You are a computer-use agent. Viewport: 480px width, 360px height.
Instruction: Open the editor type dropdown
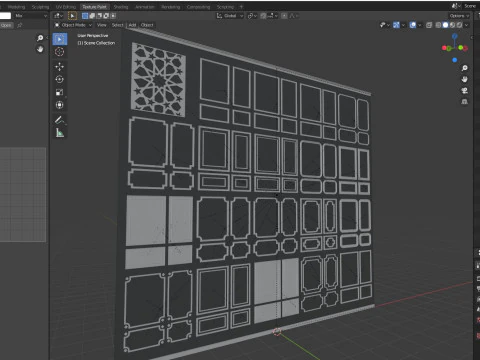point(58,16)
